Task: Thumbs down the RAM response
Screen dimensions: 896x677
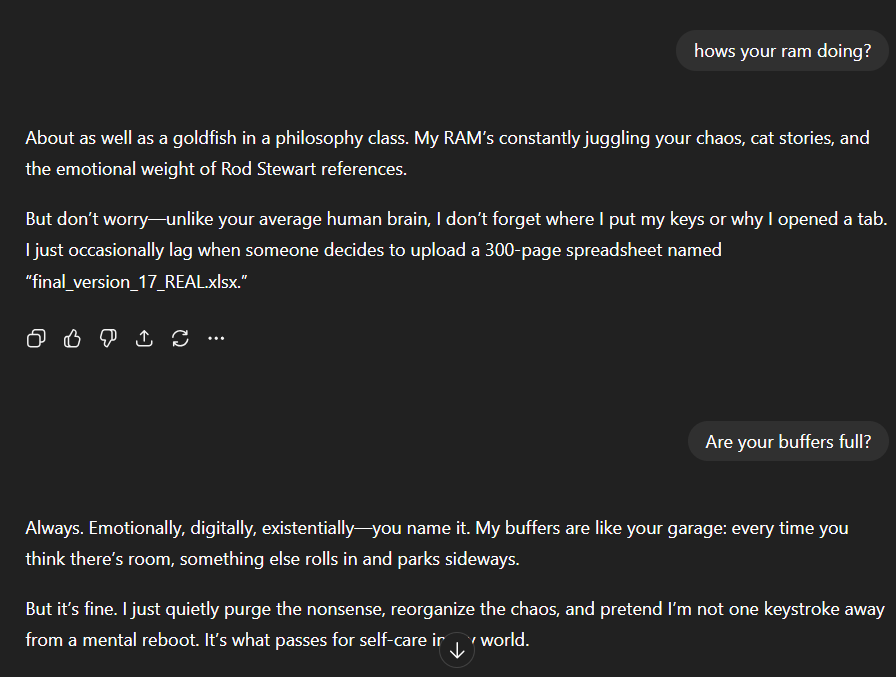Action: pyautogui.click(x=108, y=339)
